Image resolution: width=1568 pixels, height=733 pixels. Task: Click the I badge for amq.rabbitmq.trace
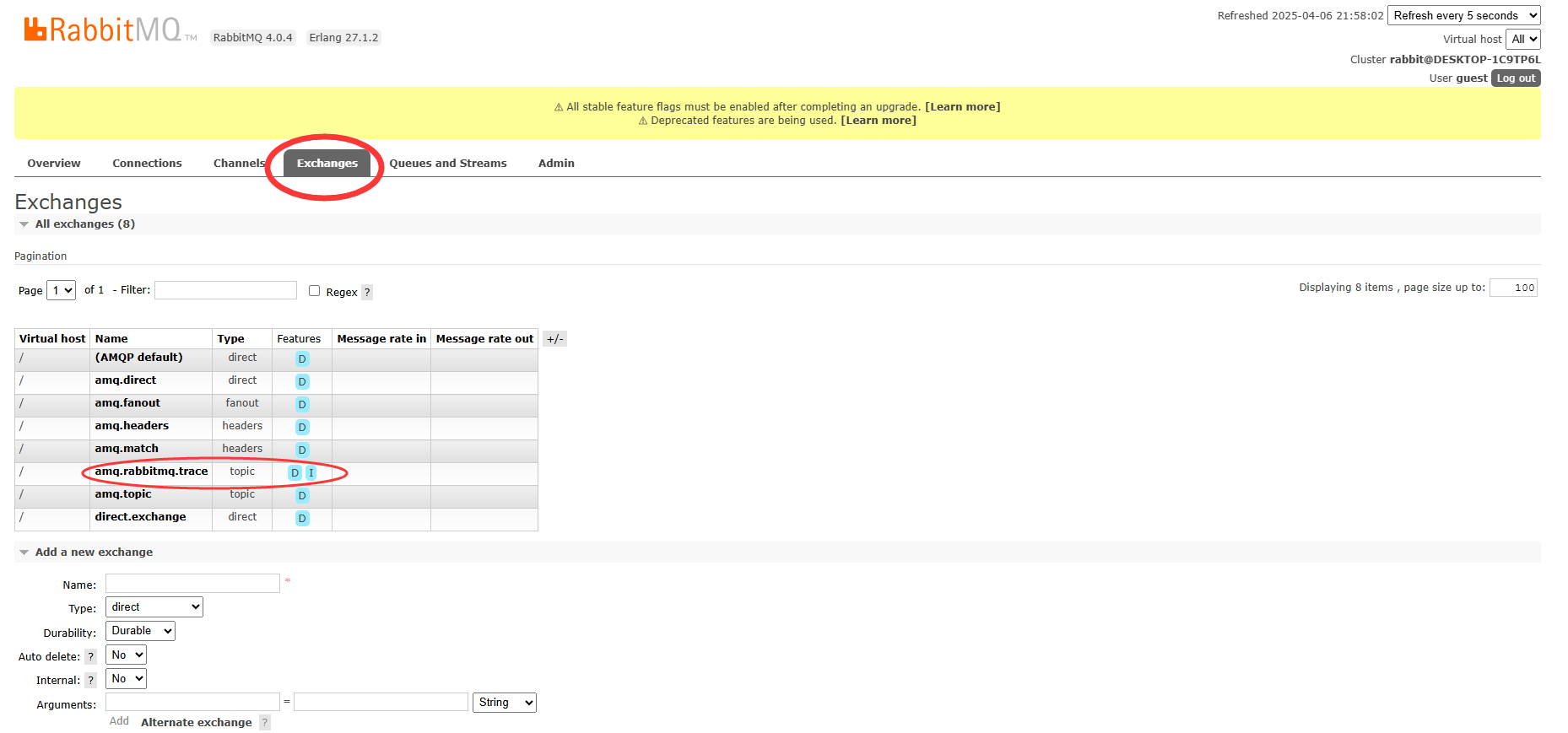pos(311,472)
